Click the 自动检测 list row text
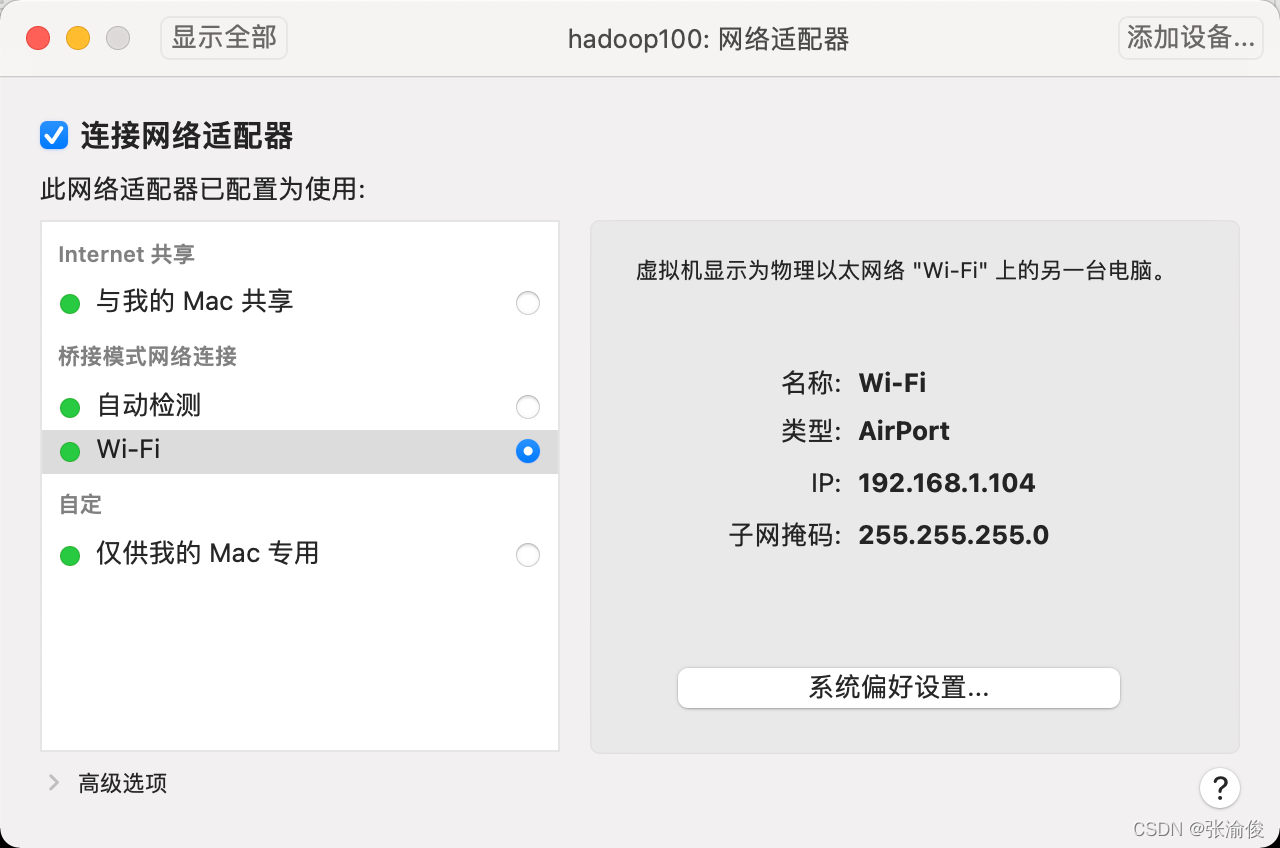 click(x=149, y=405)
